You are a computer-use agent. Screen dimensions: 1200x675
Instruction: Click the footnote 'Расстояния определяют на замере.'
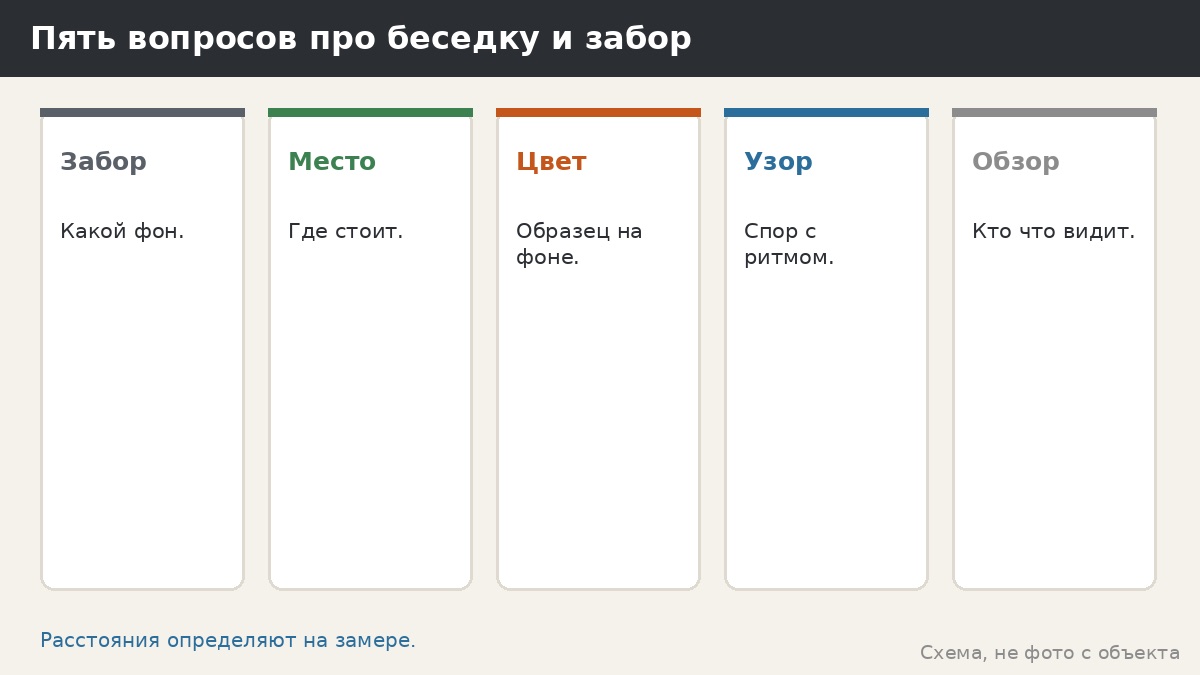coord(228,641)
